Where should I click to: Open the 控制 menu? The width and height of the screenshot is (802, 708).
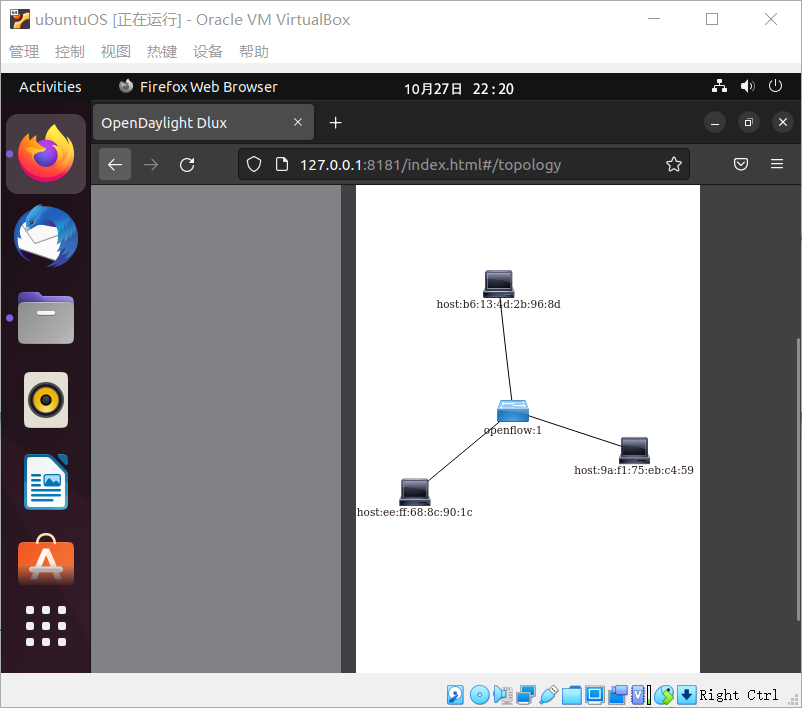click(70, 52)
